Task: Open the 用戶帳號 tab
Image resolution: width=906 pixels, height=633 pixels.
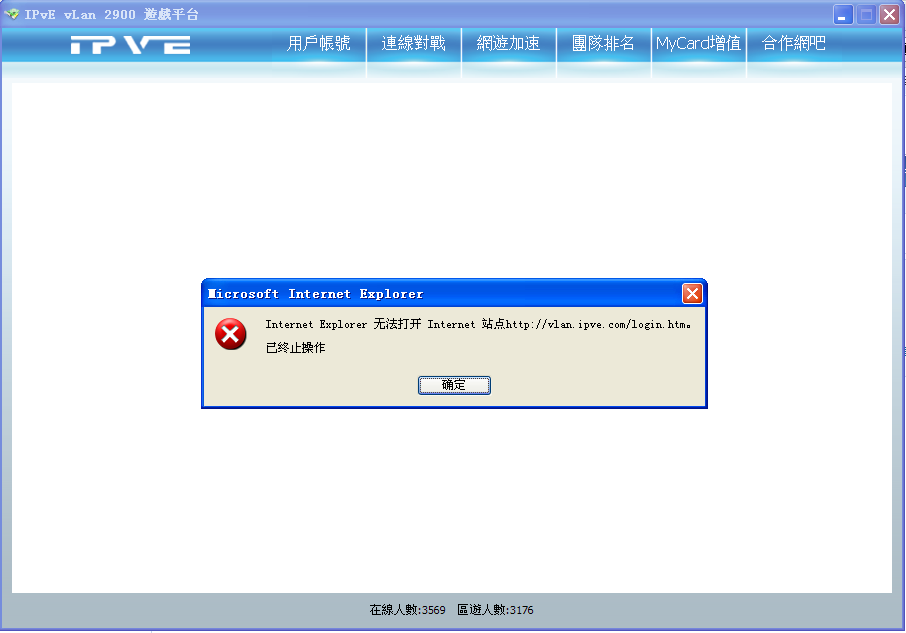Action: tap(319, 43)
